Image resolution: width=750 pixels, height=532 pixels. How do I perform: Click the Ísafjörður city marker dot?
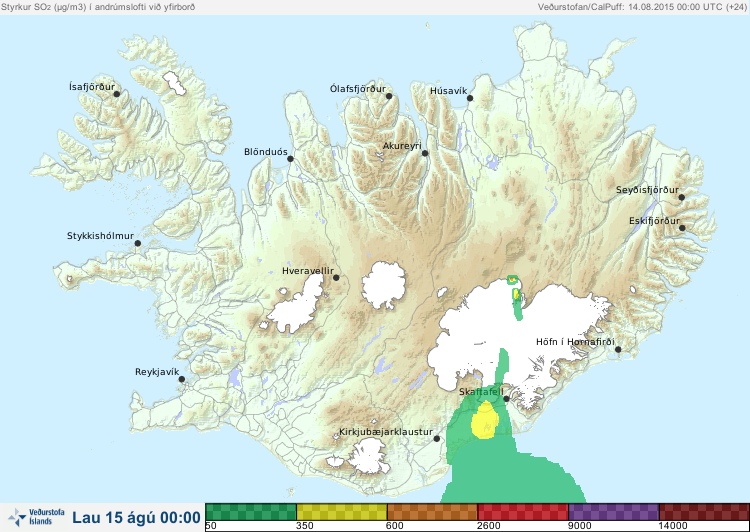[116, 94]
